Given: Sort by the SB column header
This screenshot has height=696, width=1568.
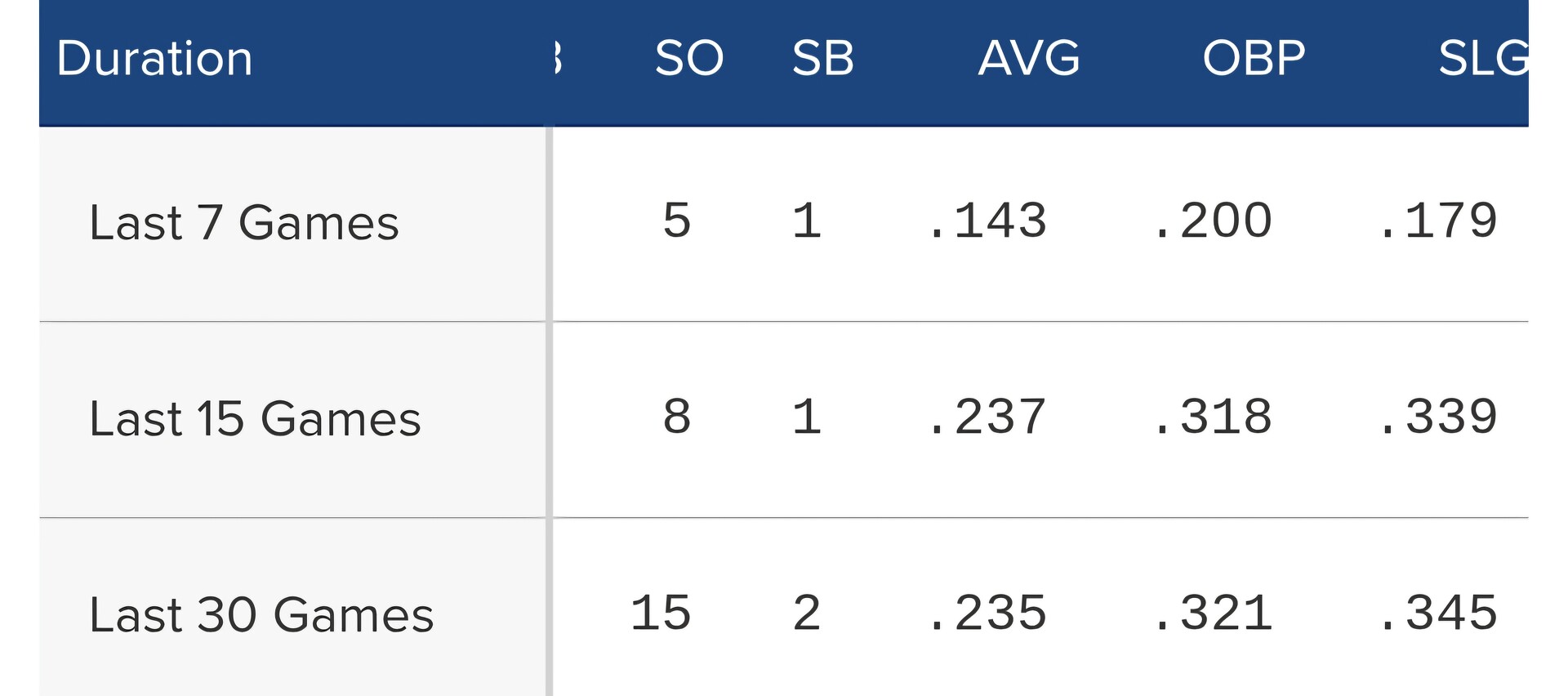Looking at the screenshot, I should [x=823, y=59].
